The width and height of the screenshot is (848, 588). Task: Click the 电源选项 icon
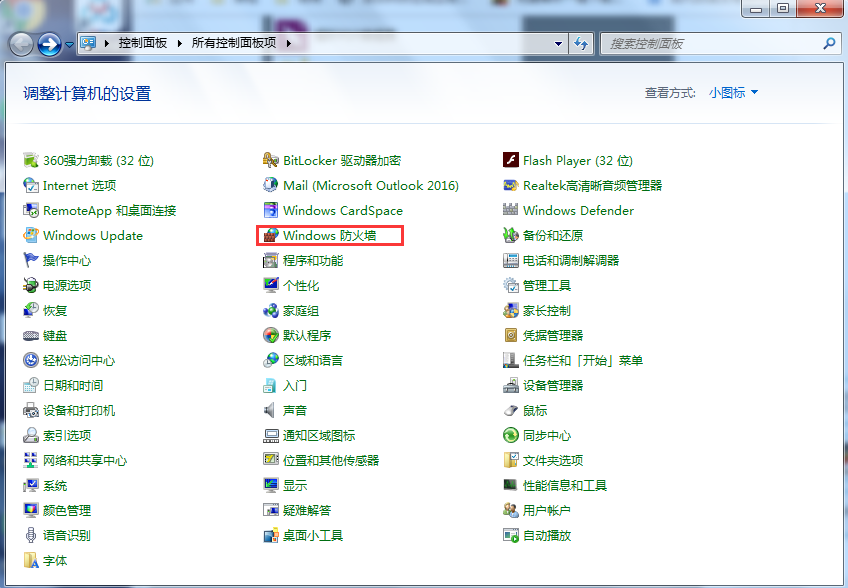[31, 285]
